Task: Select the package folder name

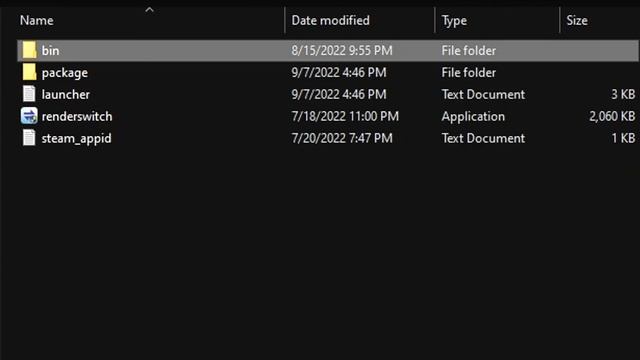Action: point(64,73)
